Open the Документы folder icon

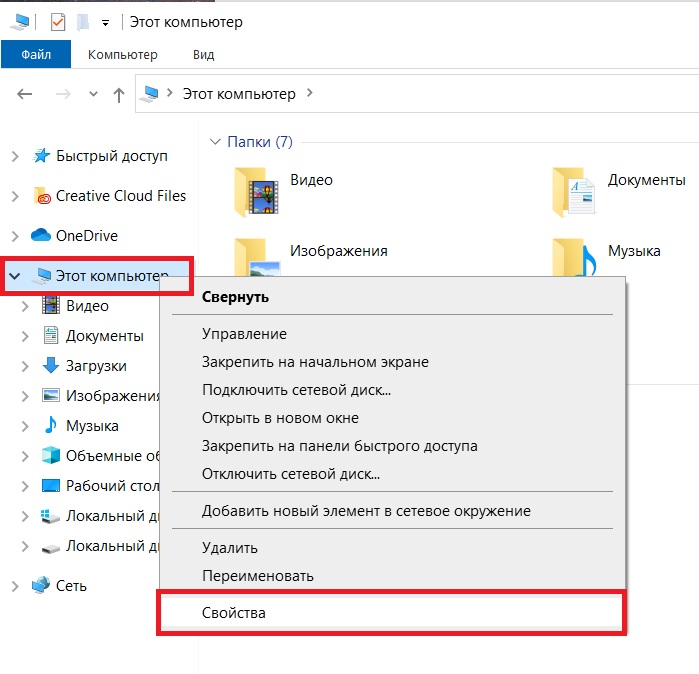573,191
